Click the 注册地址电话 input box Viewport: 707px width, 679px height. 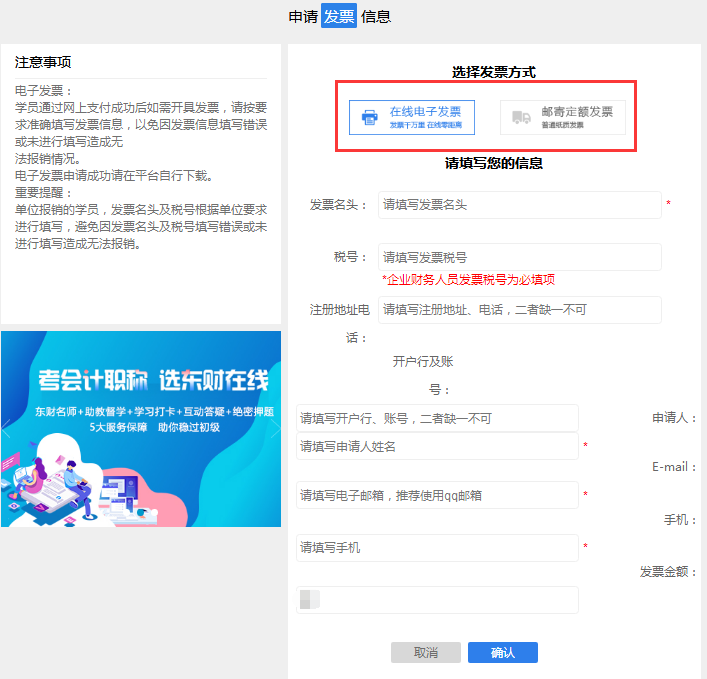[x=519, y=310]
